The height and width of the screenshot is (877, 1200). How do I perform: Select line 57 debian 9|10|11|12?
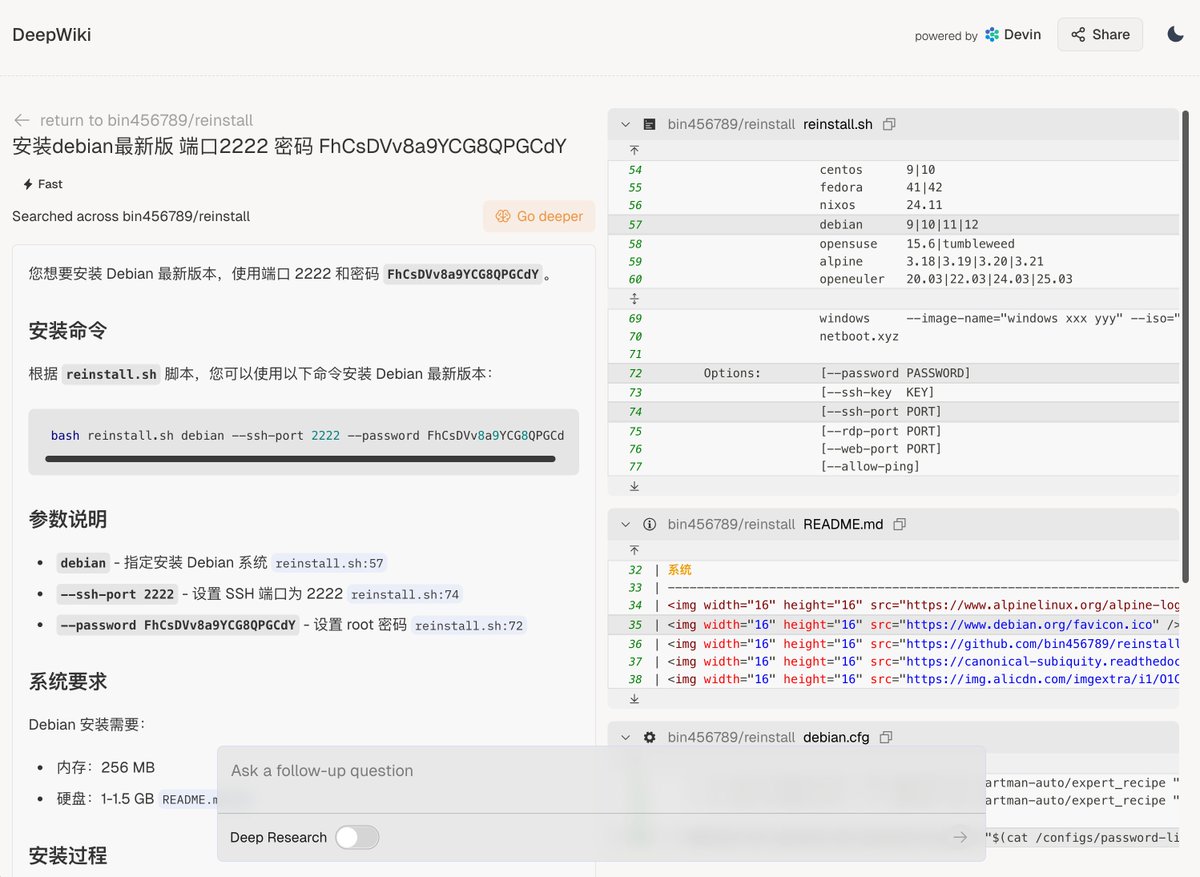coord(894,224)
